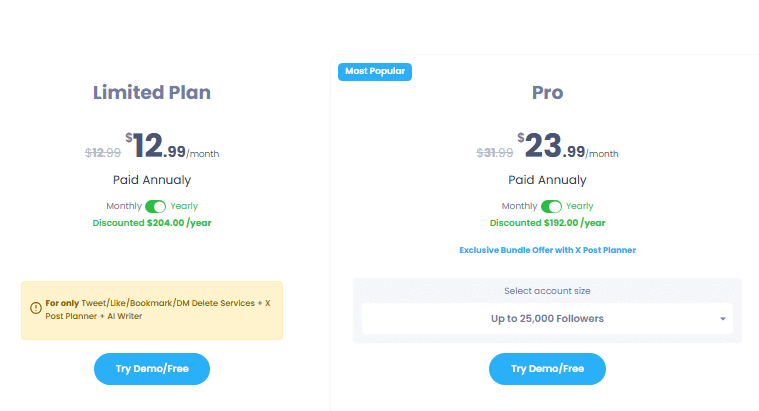Click Try Demo/Free under Pro plan
This screenshot has width=759, height=411.
(x=547, y=368)
